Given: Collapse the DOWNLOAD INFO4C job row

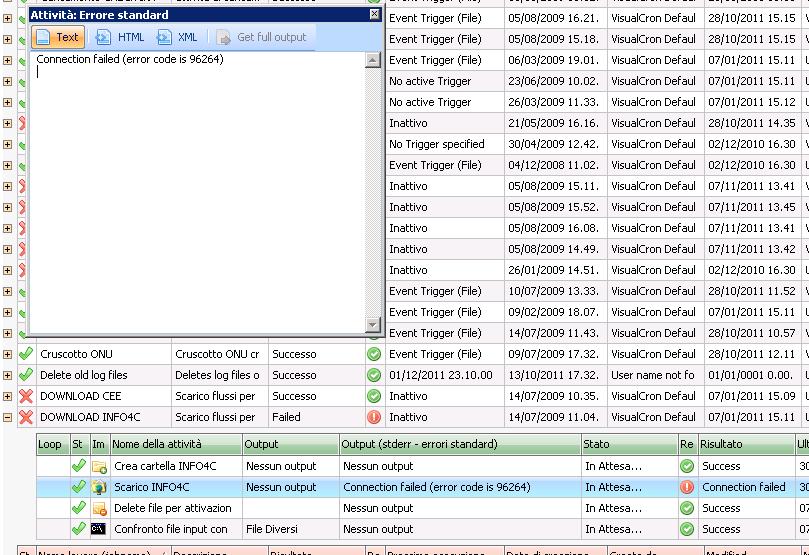Looking at the screenshot, I should [8, 417].
